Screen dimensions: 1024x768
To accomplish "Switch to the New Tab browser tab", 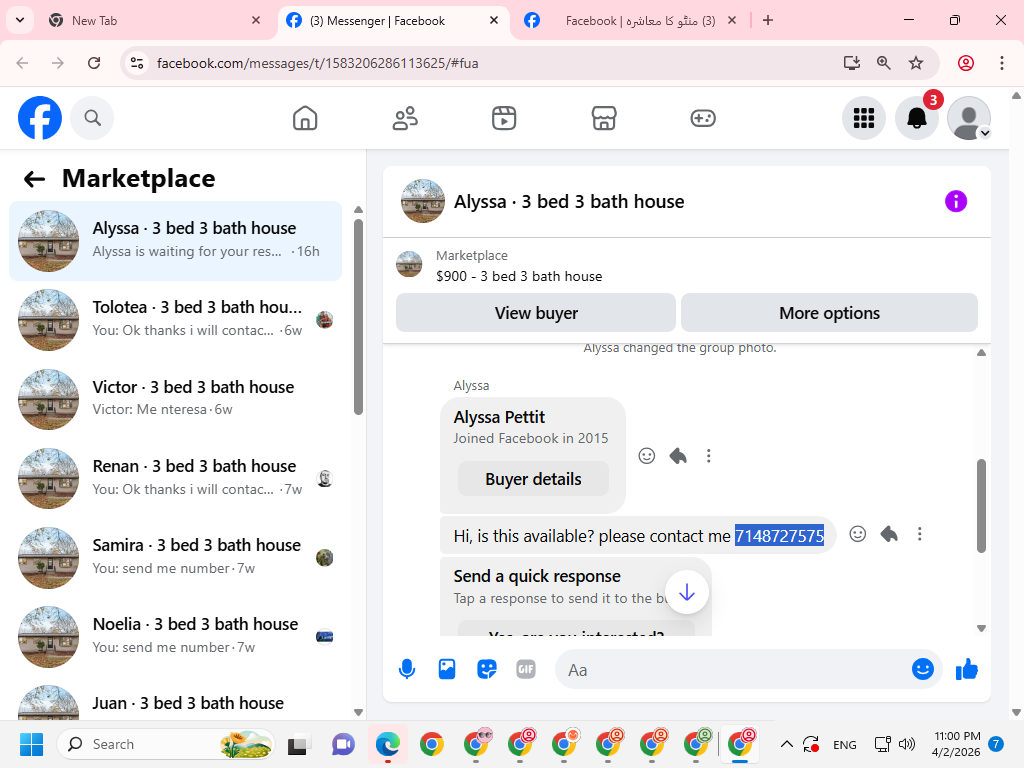I will point(155,20).
